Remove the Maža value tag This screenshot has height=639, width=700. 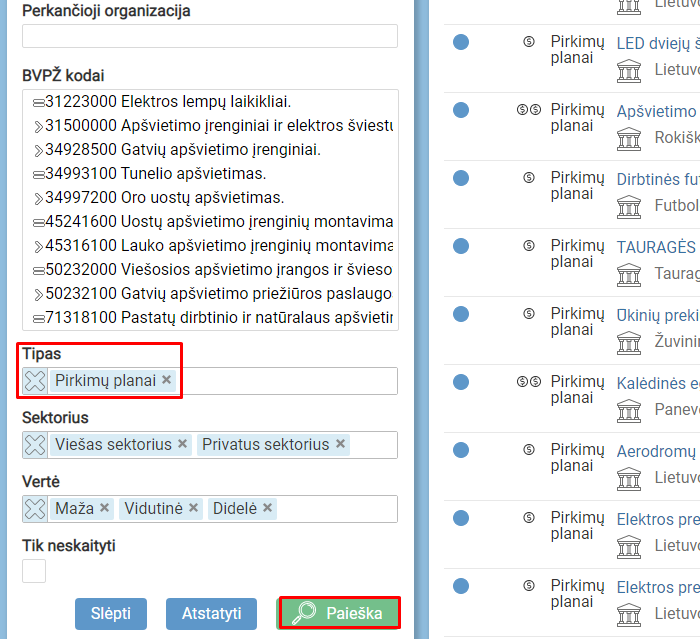(x=105, y=508)
